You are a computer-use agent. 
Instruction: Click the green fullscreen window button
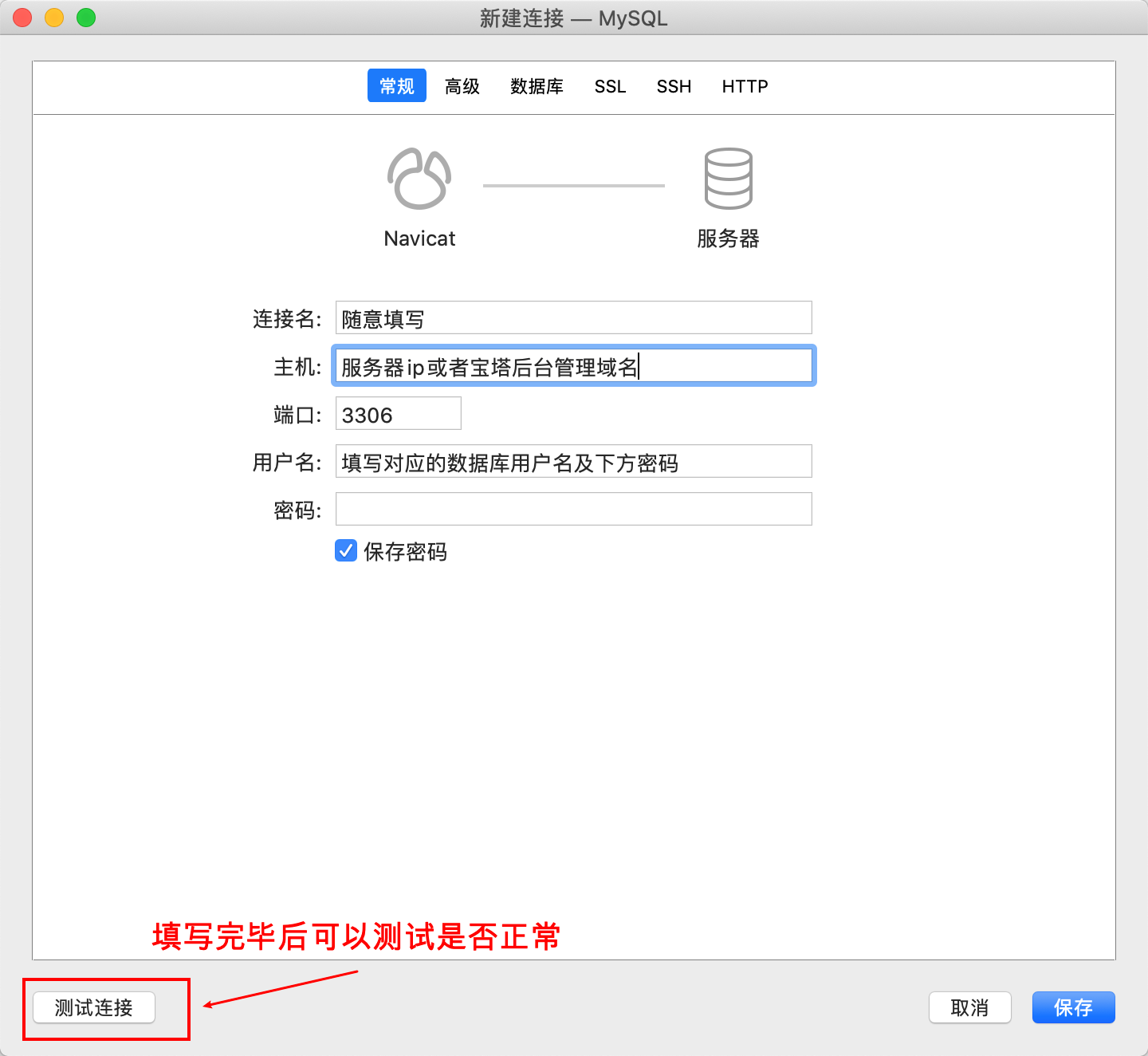[x=86, y=18]
